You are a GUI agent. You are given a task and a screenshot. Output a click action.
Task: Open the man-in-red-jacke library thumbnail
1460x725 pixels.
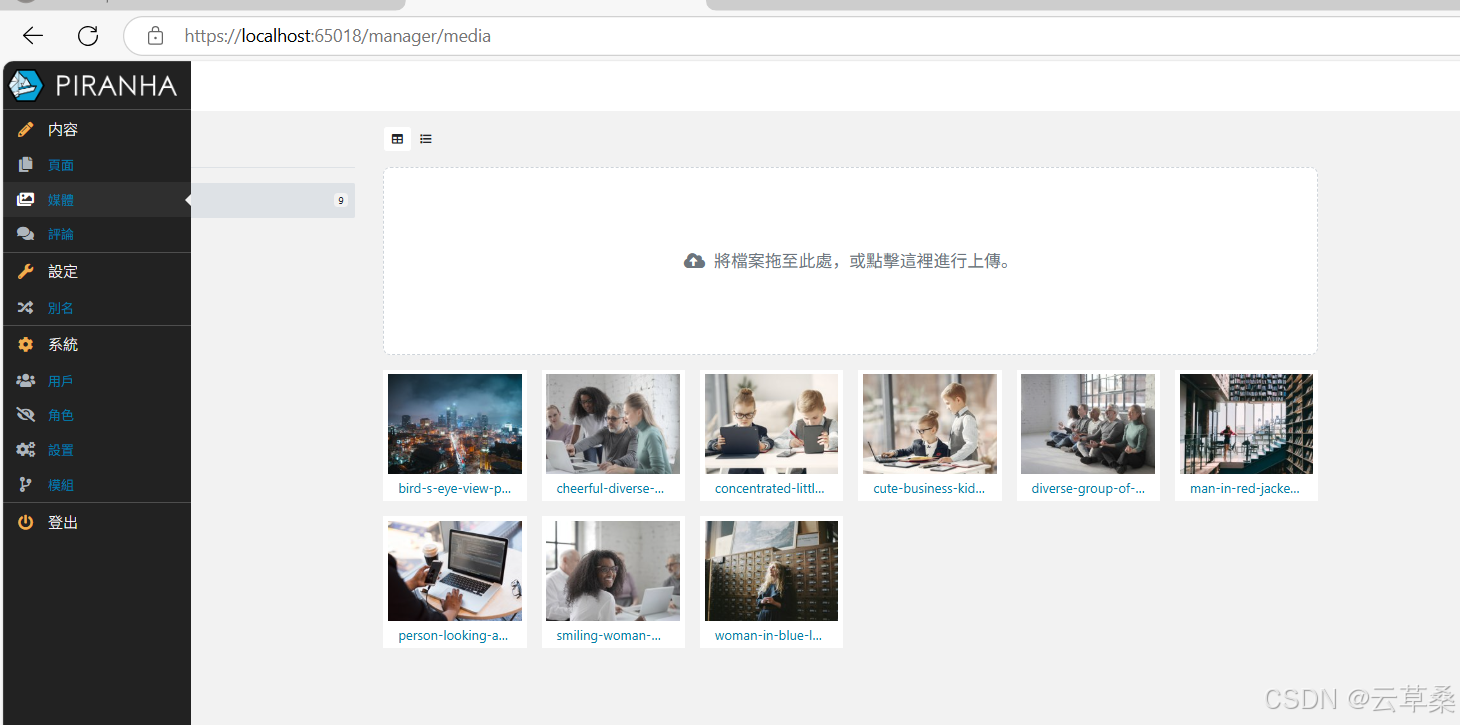[1246, 424]
